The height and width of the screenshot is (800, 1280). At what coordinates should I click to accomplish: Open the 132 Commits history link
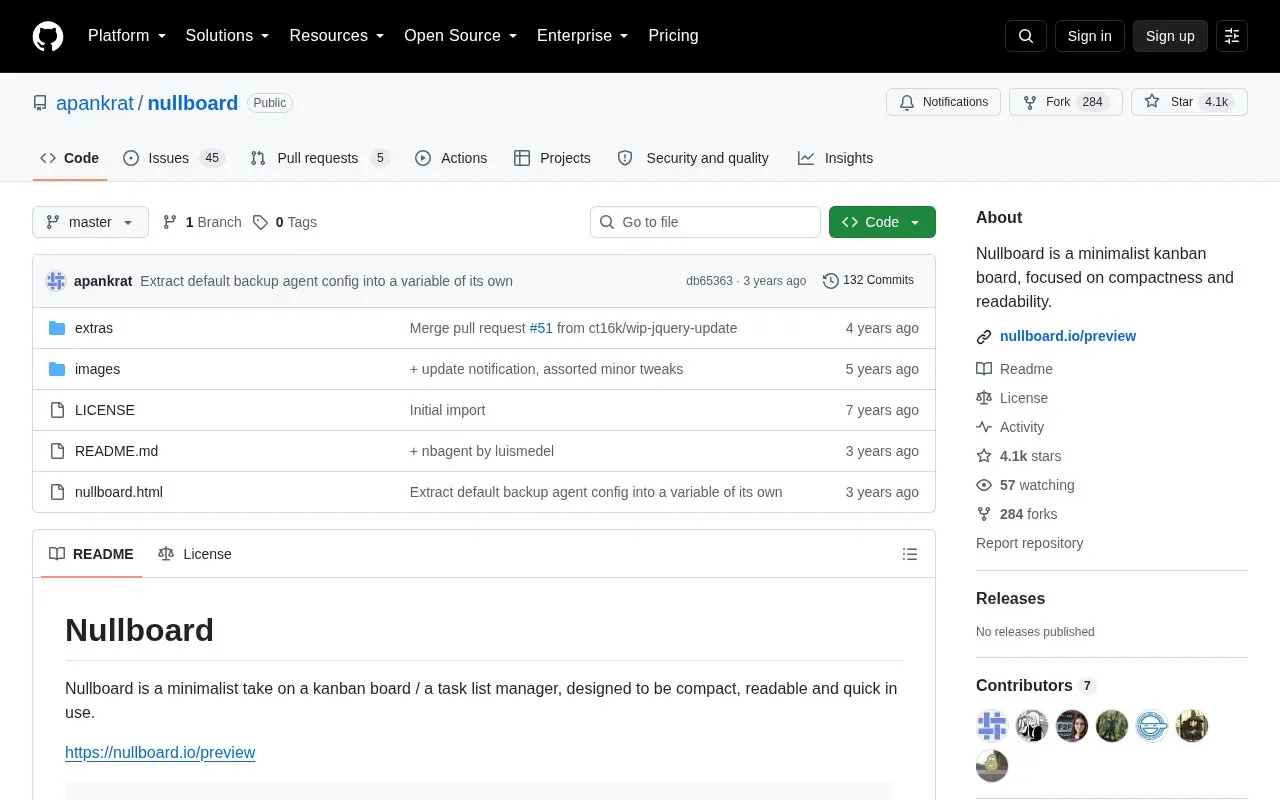(868, 281)
